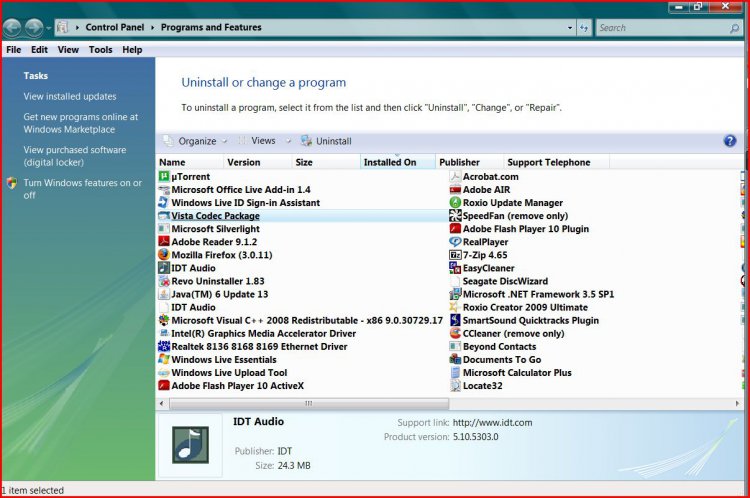Select Beyond Contacts entry
The image size is (750, 498).
[x=499, y=346]
